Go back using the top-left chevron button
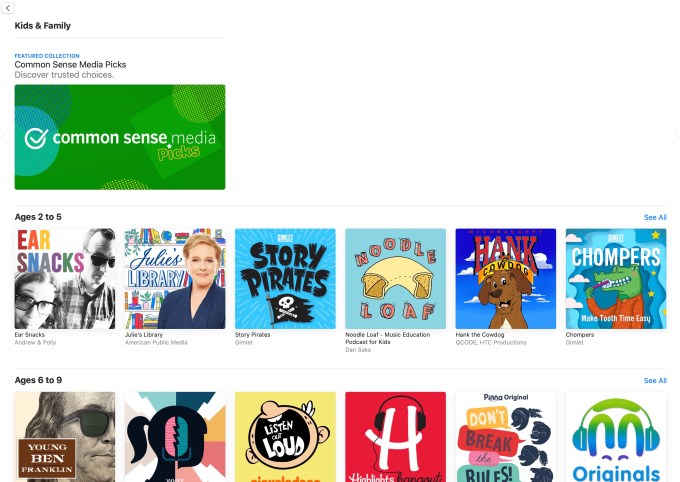 (8, 8)
